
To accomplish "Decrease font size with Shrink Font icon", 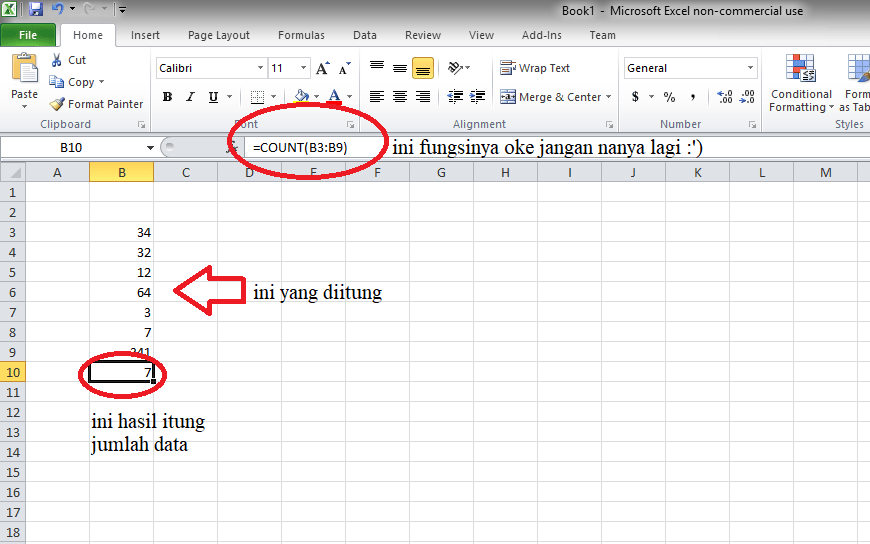I will pyautogui.click(x=345, y=68).
